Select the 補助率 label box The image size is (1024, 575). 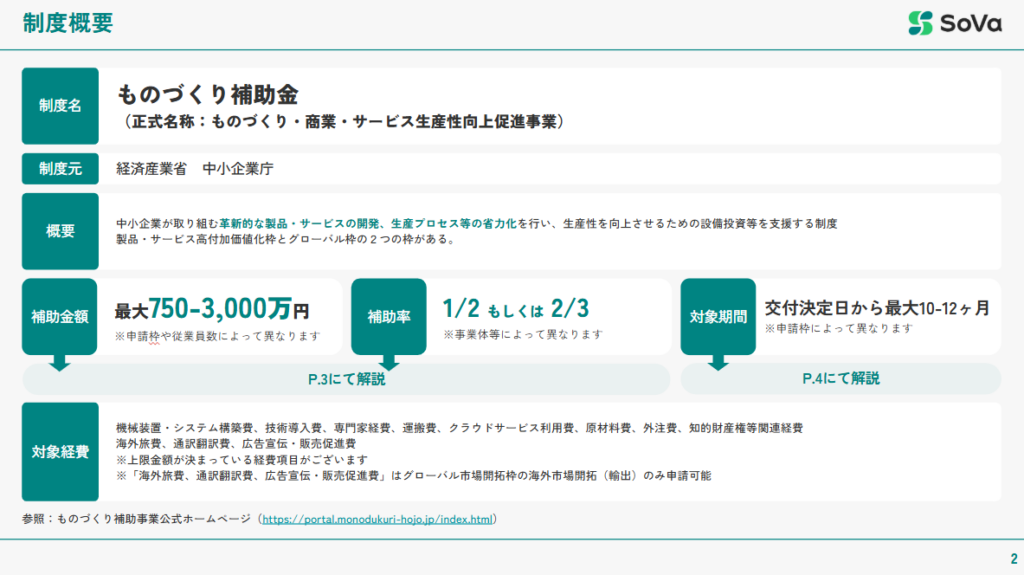coord(389,316)
